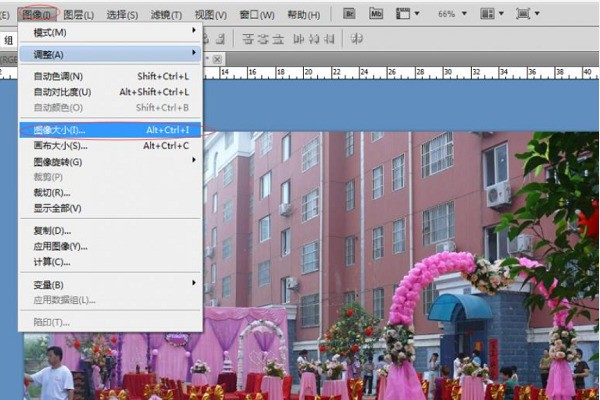Open the 滤镜(T) filter menu
600x400 pixels.
click(x=166, y=15)
